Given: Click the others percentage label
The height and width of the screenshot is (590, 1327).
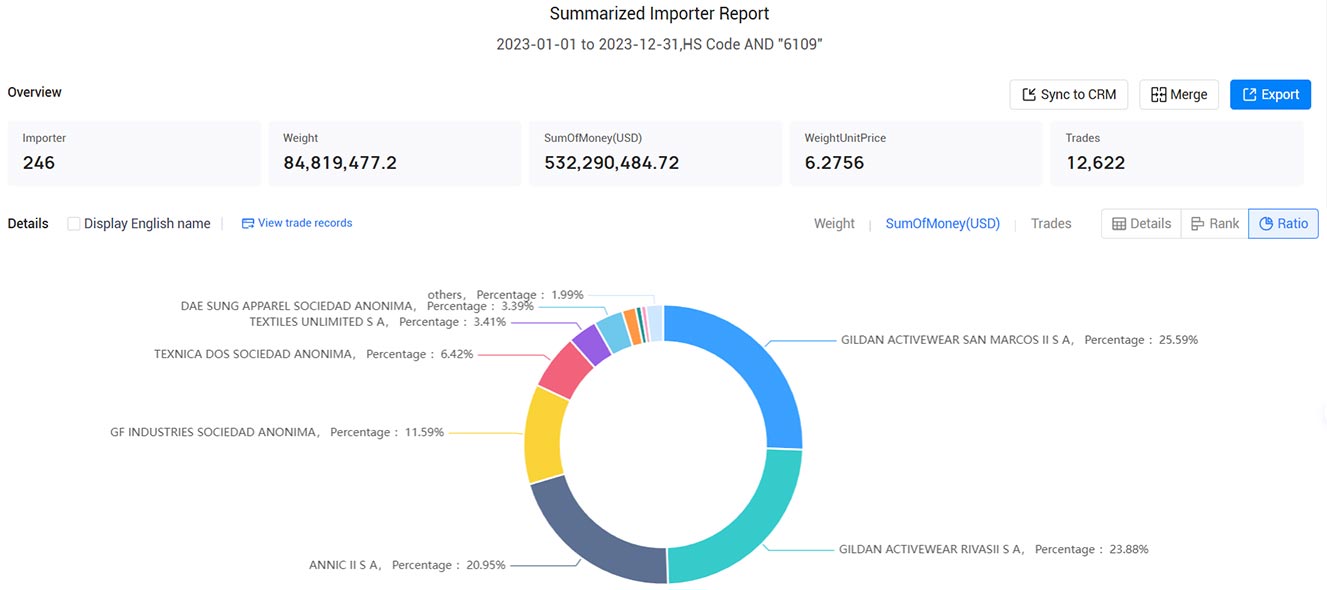Looking at the screenshot, I should 505,295.
